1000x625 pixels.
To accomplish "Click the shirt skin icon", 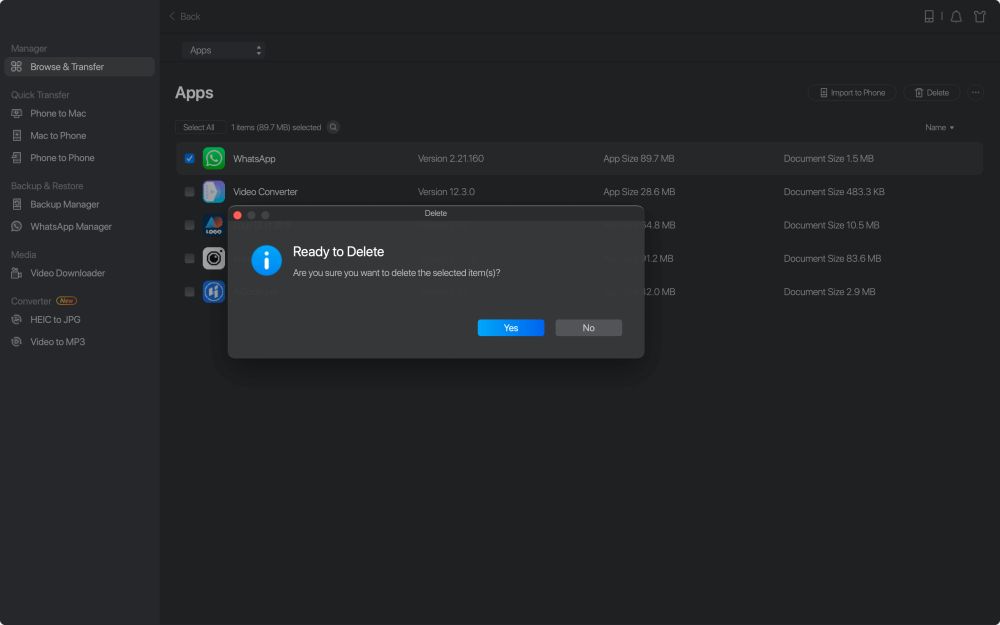I will pyautogui.click(x=980, y=17).
